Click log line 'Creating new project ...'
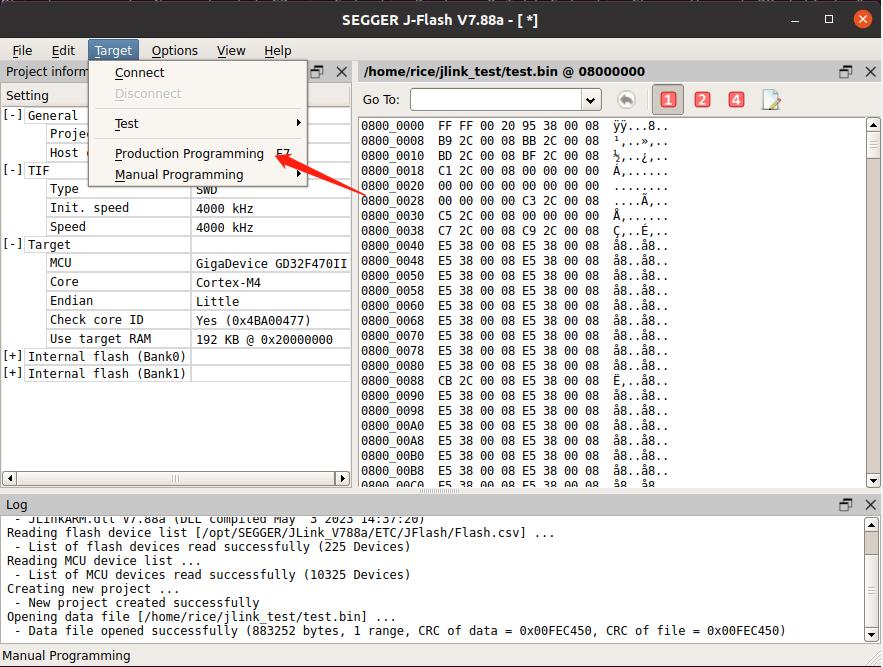This screenshot has width=883, height=667. click(93, 589)
